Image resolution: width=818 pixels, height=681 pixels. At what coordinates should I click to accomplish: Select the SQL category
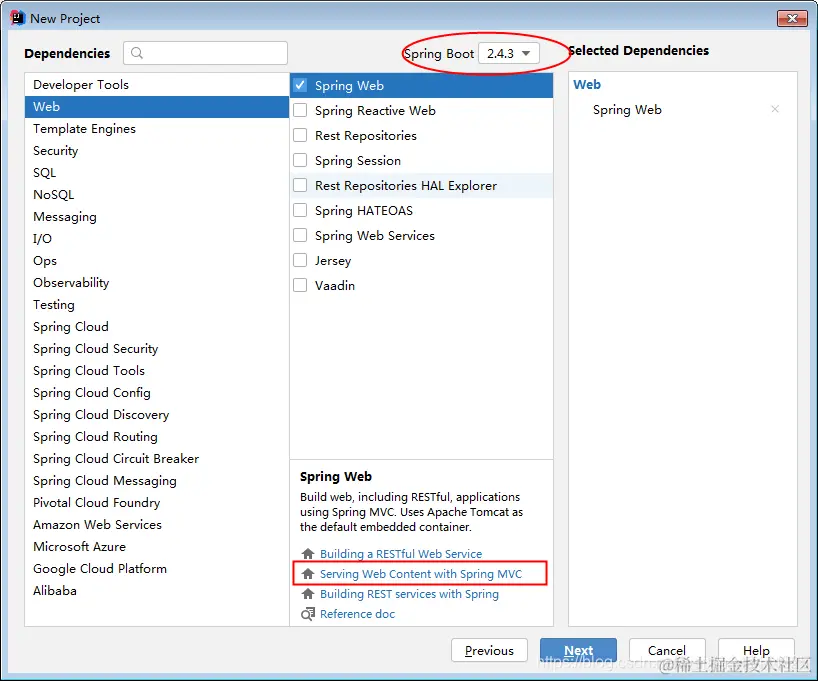pyautogui.click(x=157, y=172)
